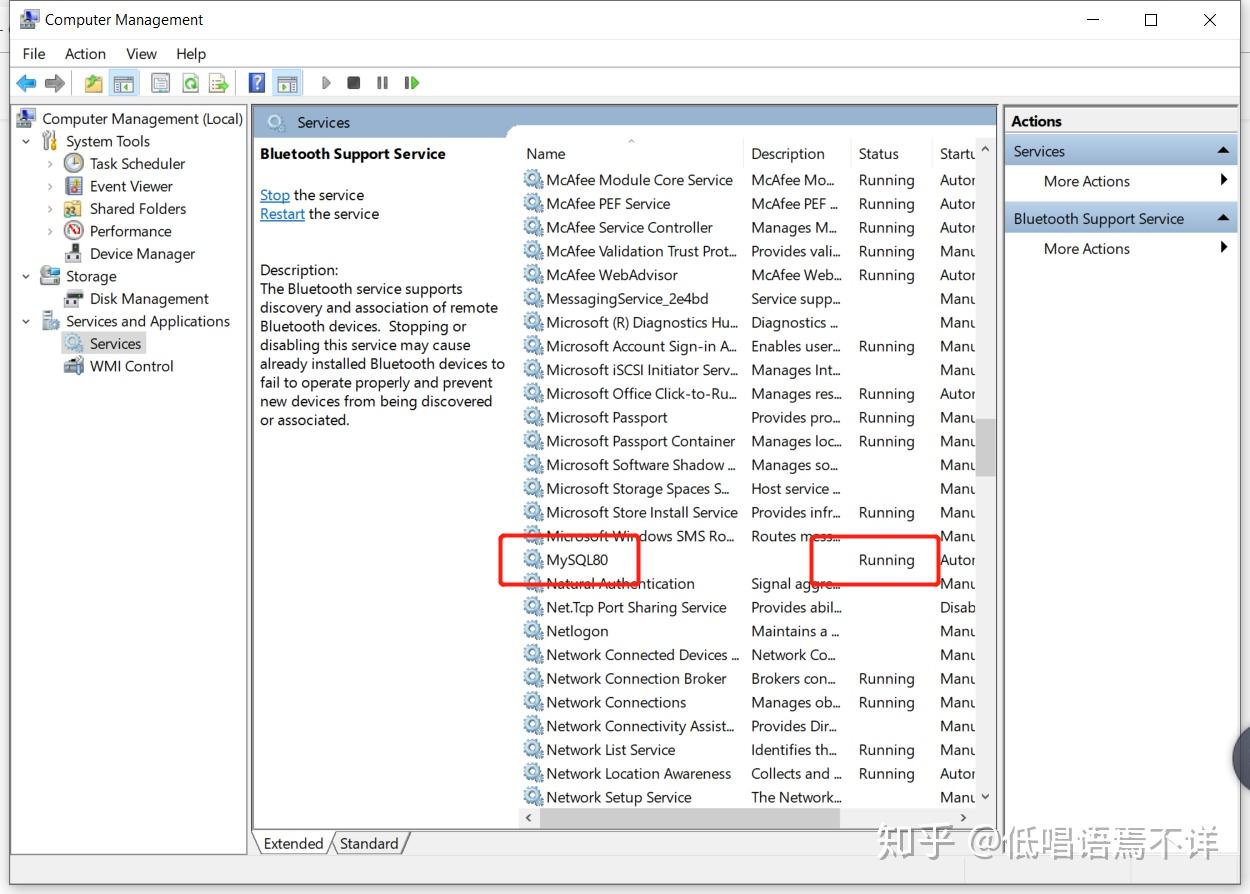Sort by the Description column header

click(x=797, y=153)
